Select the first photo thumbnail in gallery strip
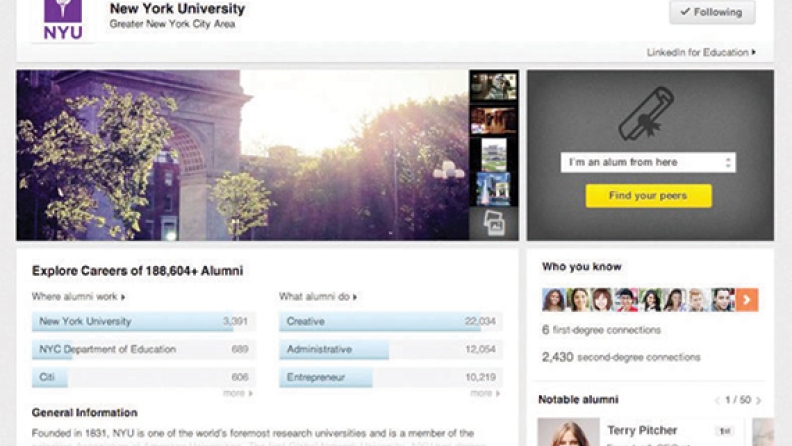 (493, 86)
